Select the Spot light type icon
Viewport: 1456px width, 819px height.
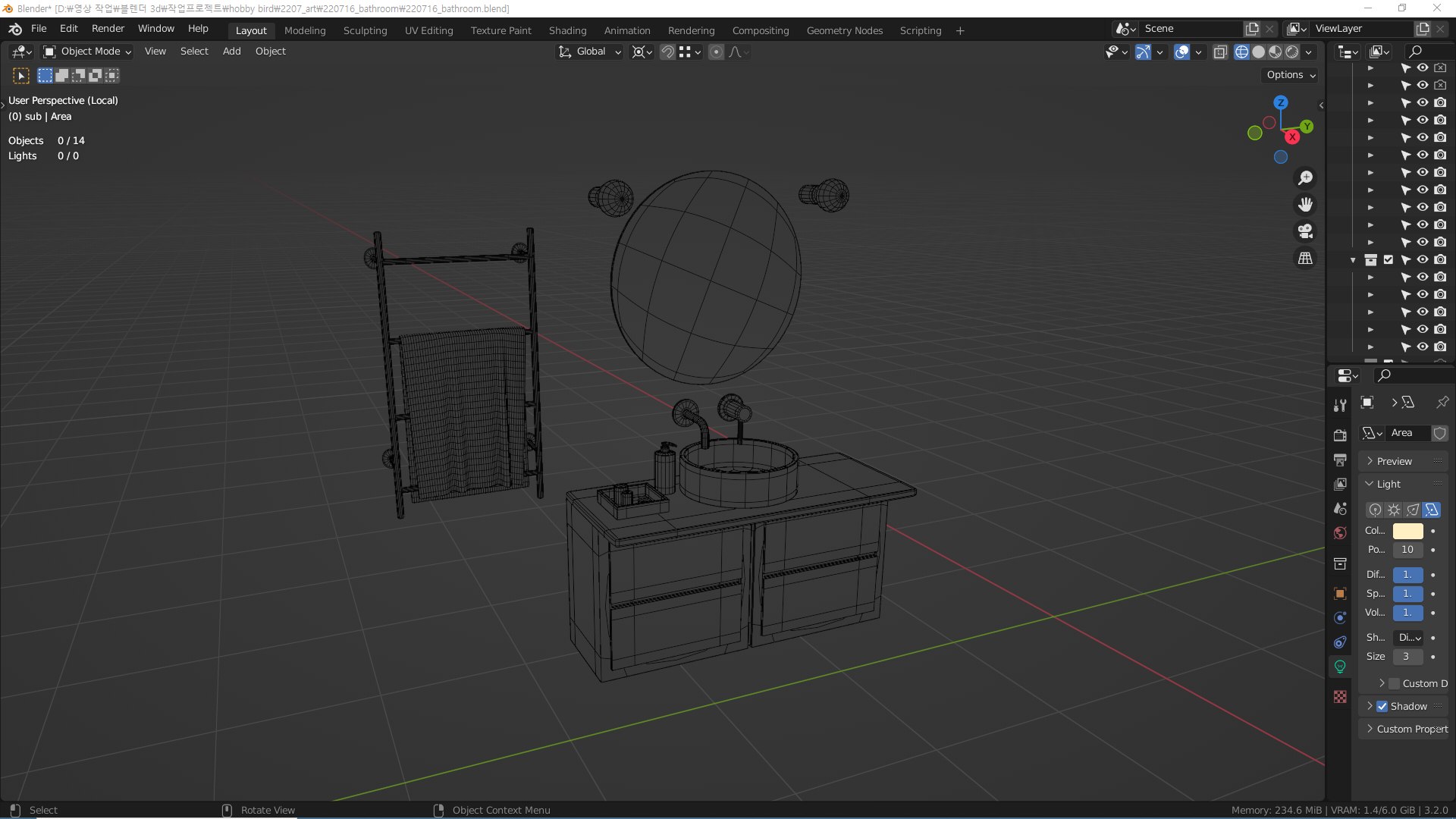[1413, 510]
